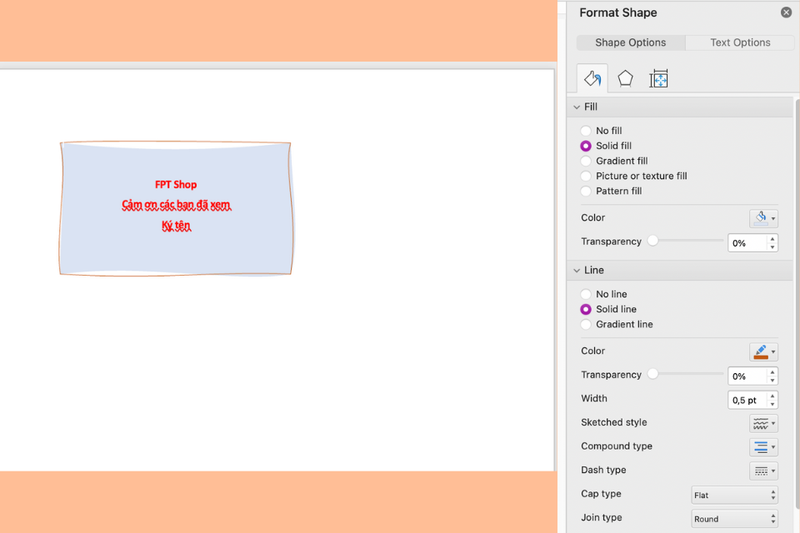This screenshot has height=533, width=800.
Task: Increase the Fill Transparency stepper
Action: pos(772,239)
